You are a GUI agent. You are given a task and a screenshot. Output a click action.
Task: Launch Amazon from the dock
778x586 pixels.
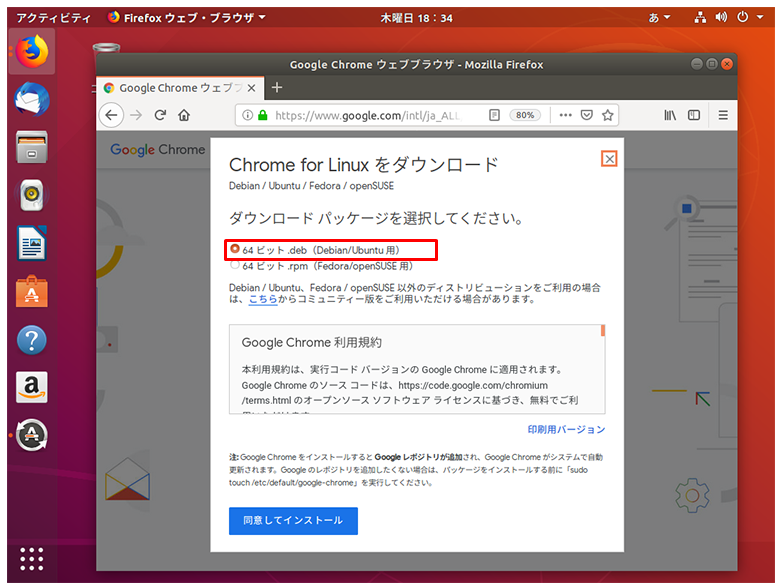click(x=32, y=387)
